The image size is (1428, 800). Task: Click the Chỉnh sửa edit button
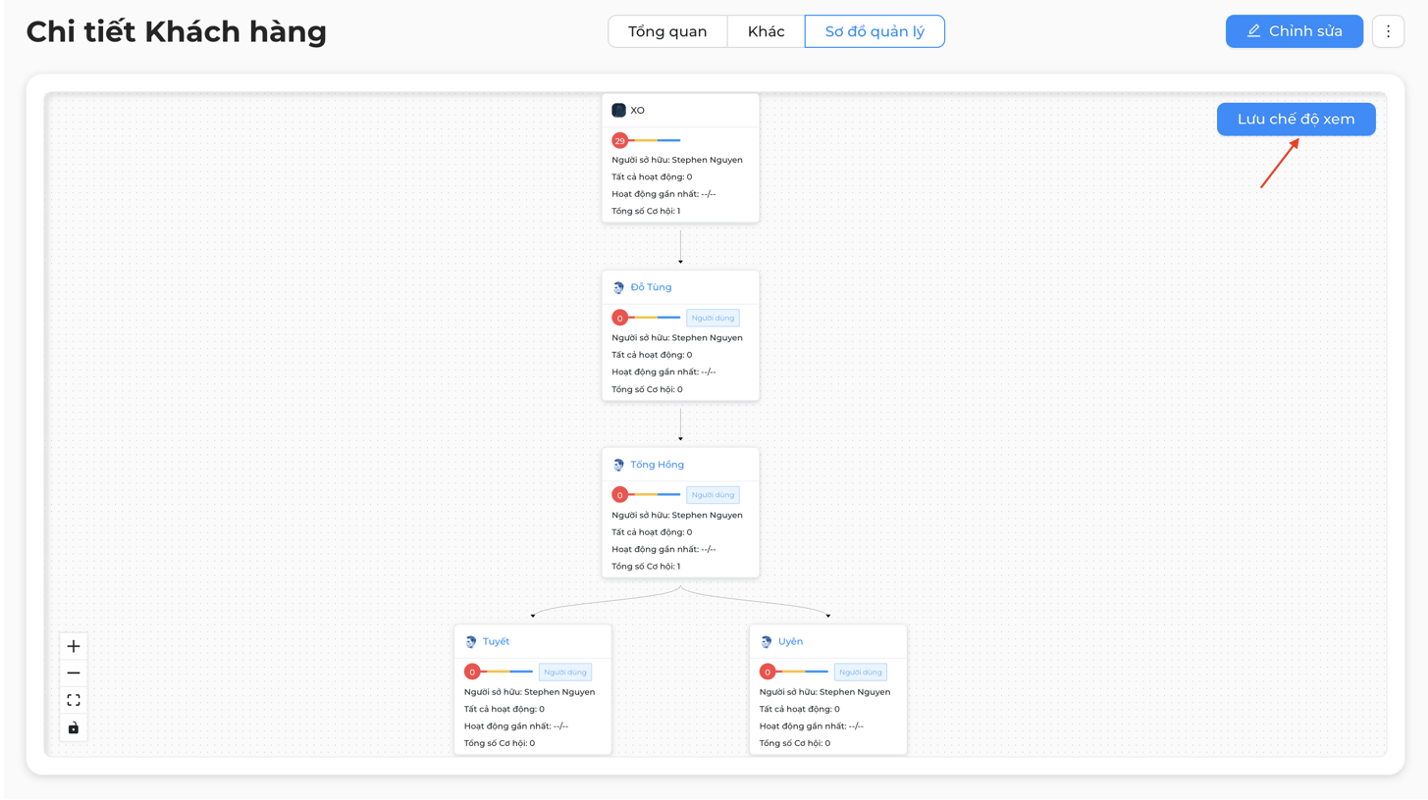pos(1294,31)
